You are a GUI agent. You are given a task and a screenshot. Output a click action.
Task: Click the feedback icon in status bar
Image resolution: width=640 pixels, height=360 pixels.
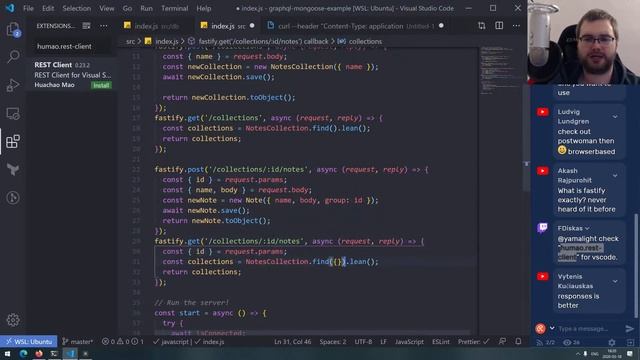502,342
